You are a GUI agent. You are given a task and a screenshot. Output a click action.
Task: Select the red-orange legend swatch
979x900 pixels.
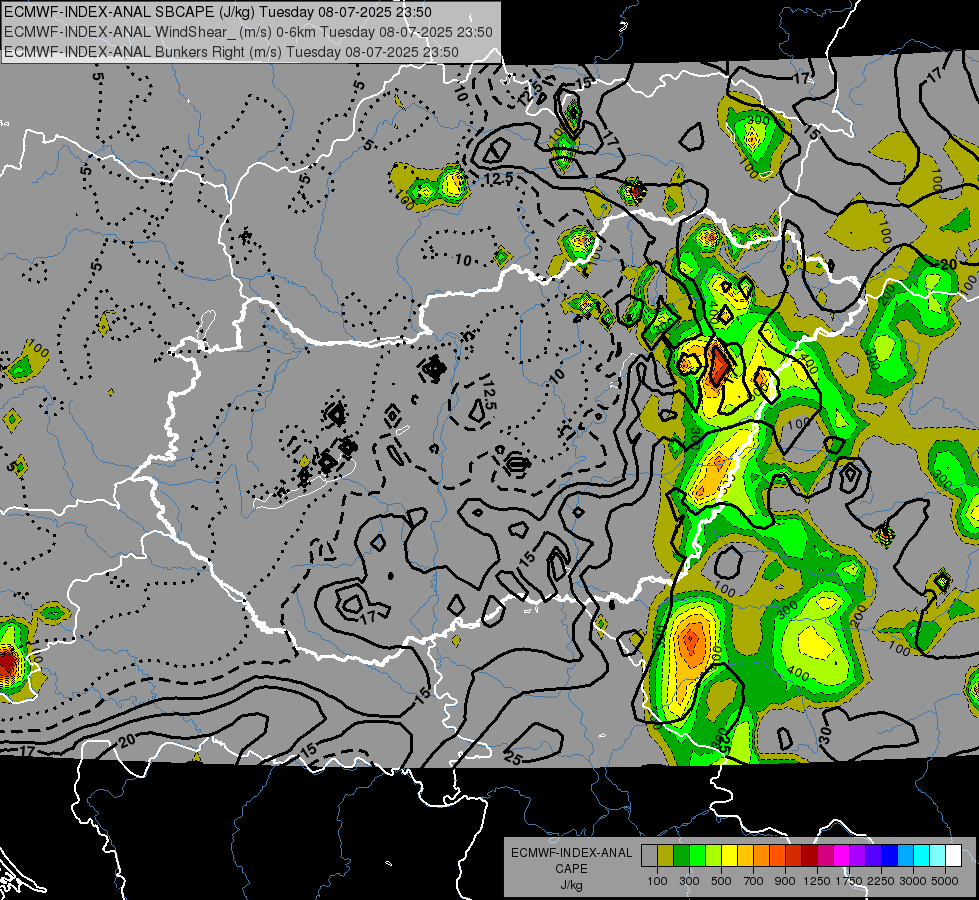click(x=777, y=855)
